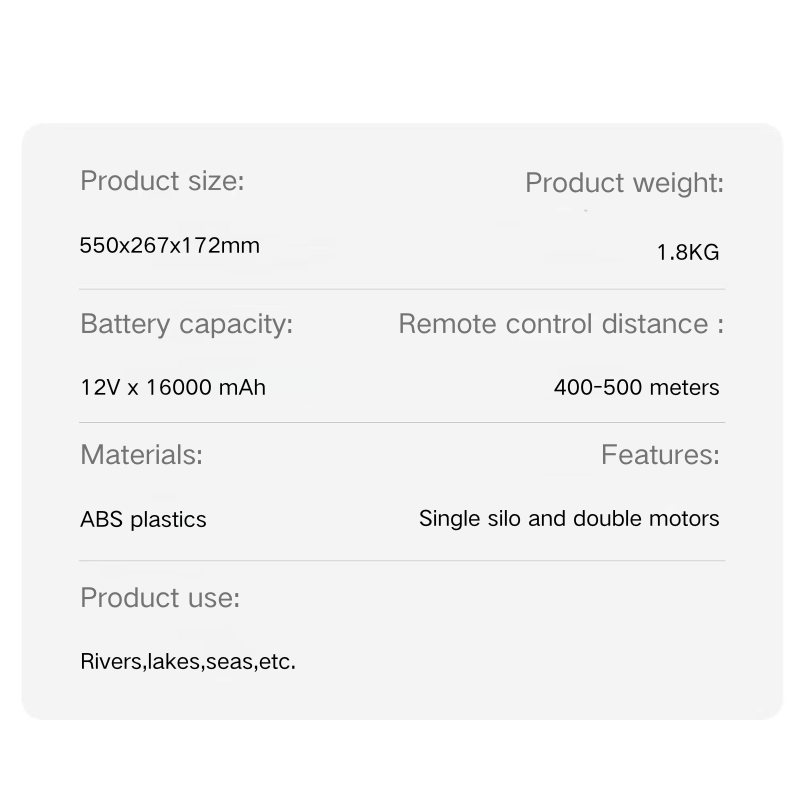800x800 pixels.
Task: Click the Materials heading
Action: tap(141, 455)
